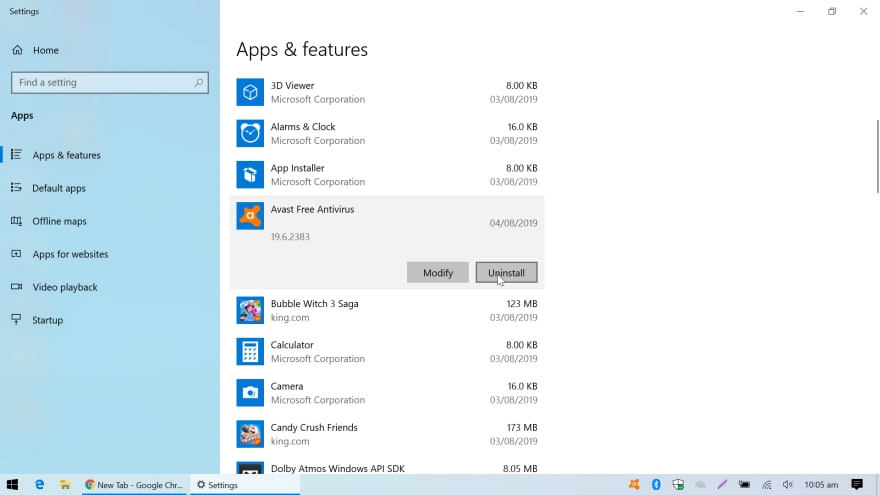Open the Wi-Fi network tray icon

pos(766,484)
